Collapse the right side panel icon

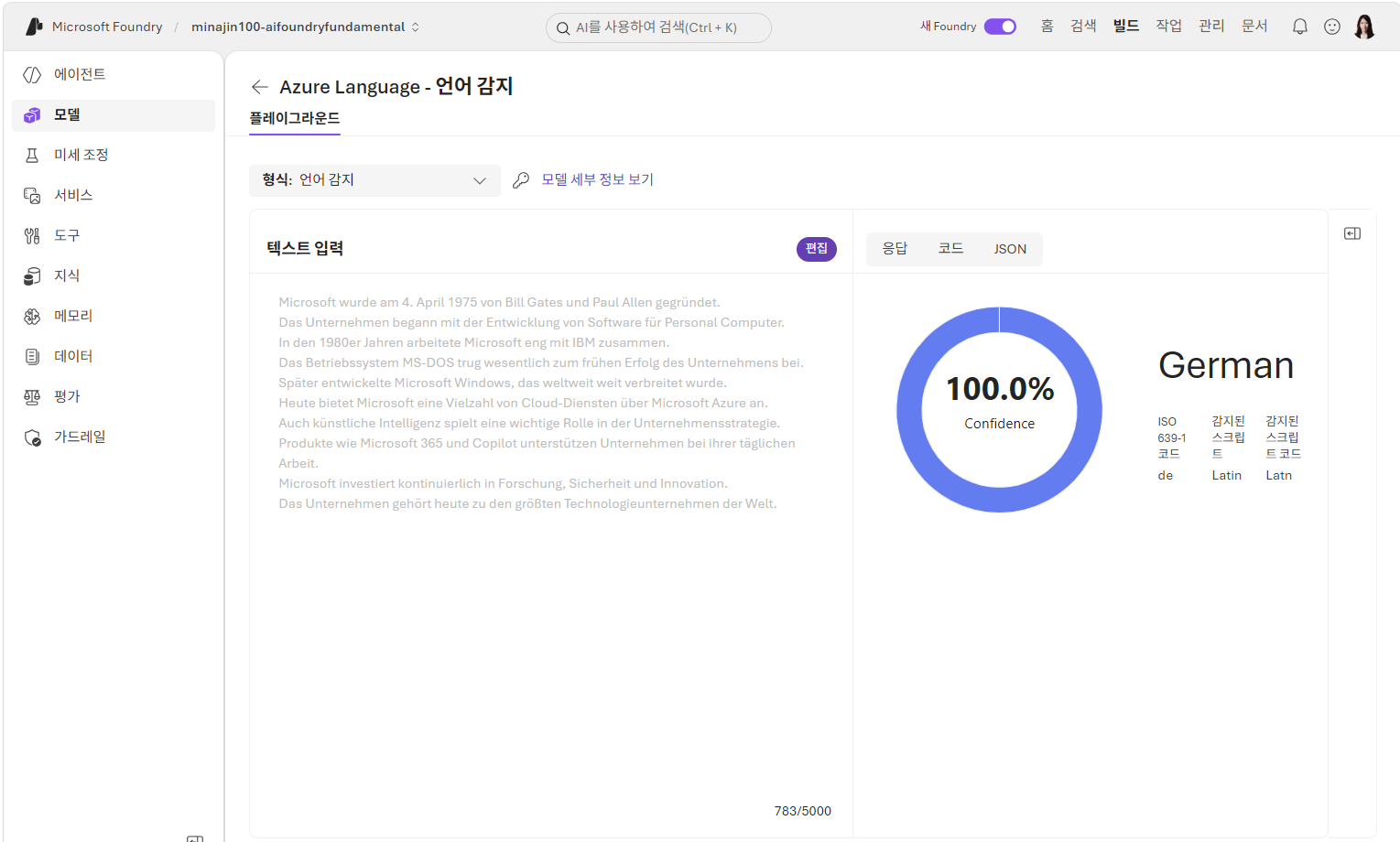point(1352,233)
